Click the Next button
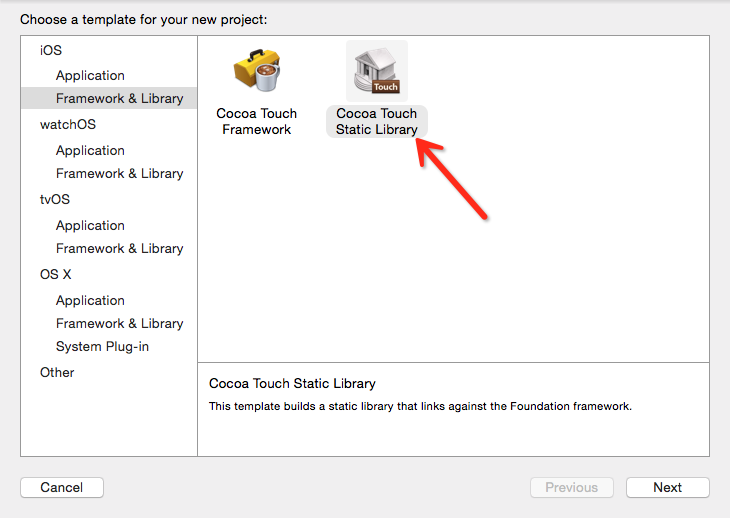730x518 pixels. (668, 487)
